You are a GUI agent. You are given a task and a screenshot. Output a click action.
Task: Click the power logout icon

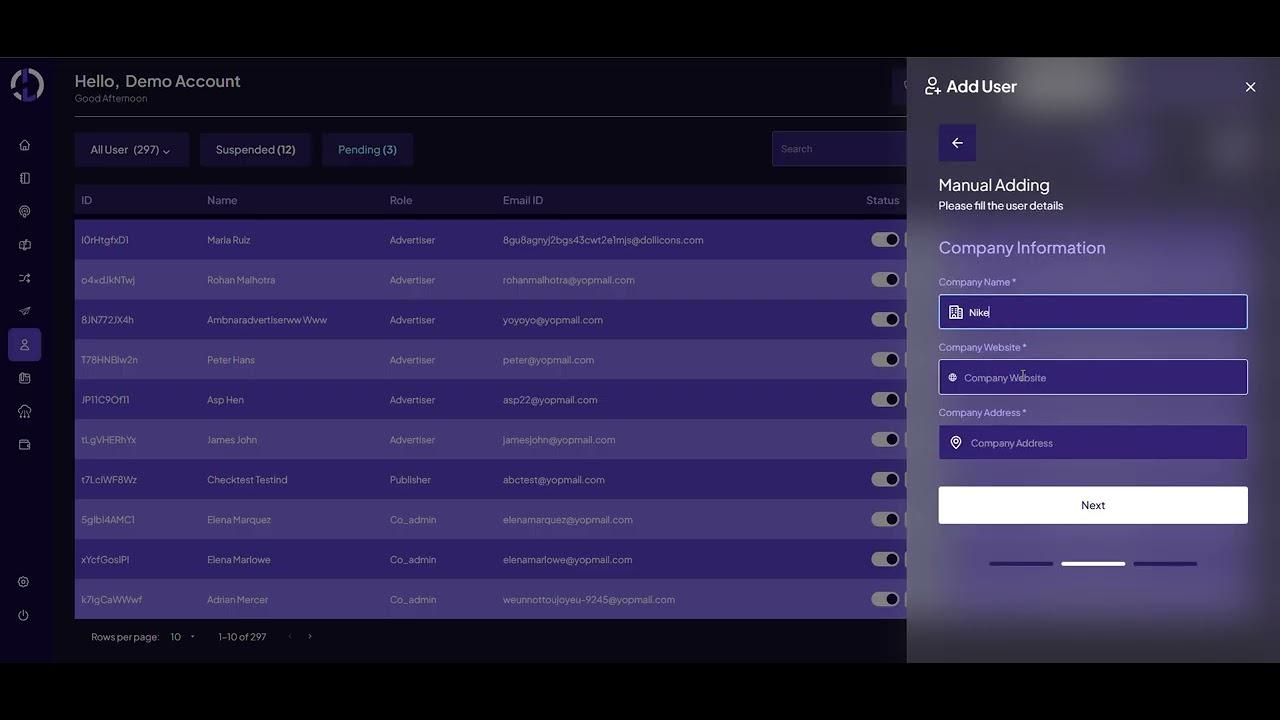coord(24,615)
